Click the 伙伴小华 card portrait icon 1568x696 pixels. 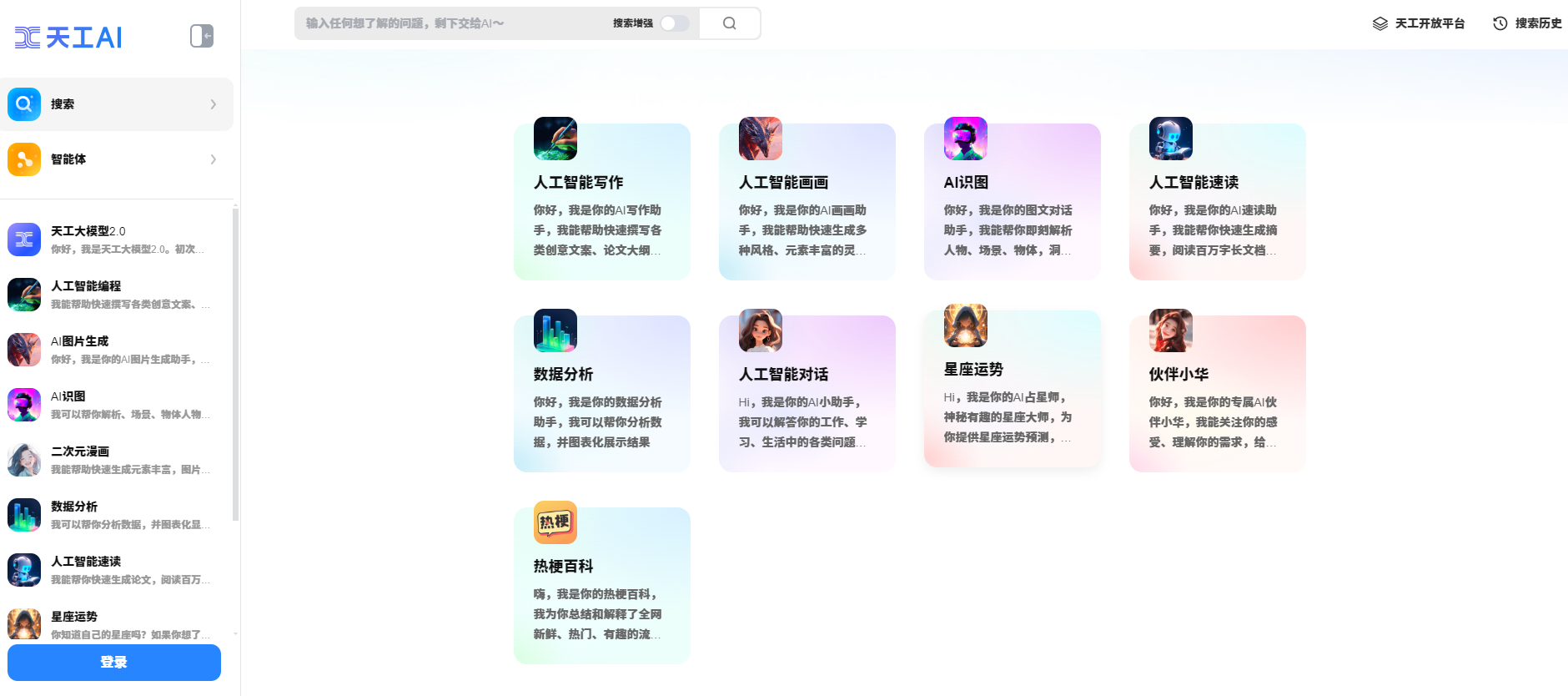[x=1171, y=330]
